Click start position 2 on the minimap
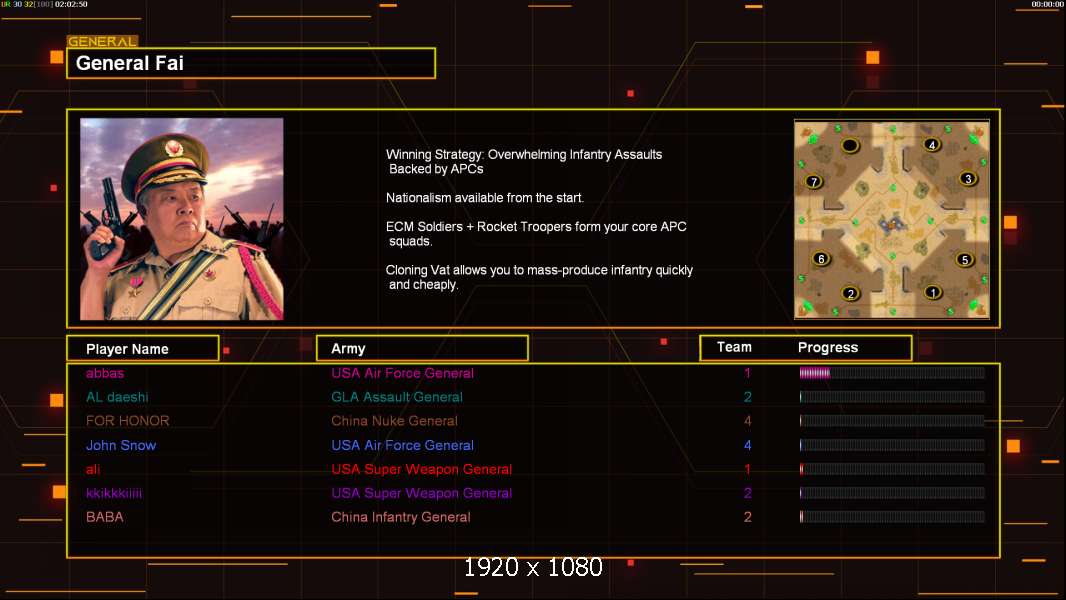Screen dimensions: 1066x600 (x=850, y=294)
